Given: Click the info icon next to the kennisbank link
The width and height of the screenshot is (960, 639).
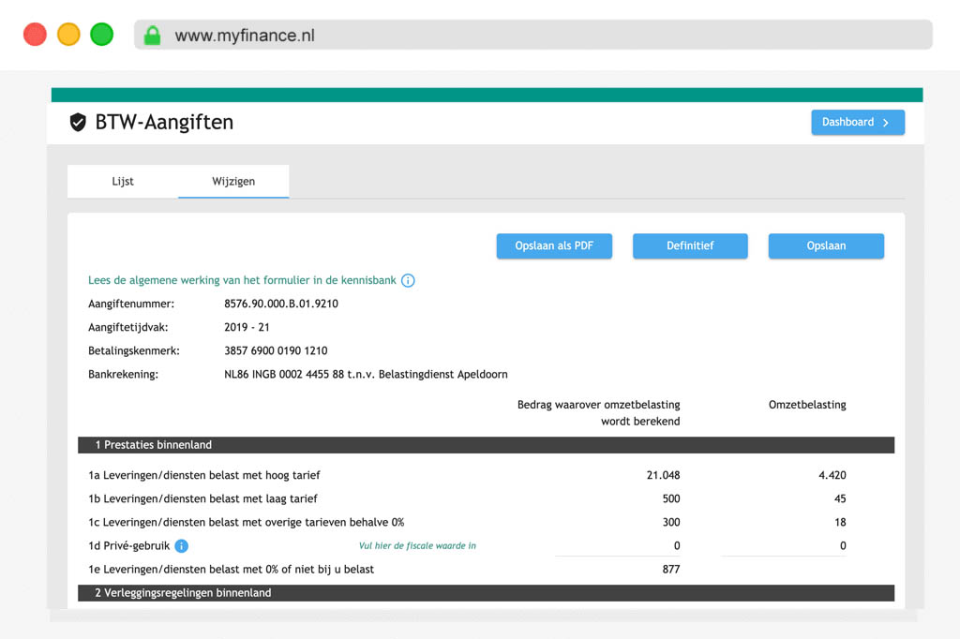Looking at the screenshot, I should click(x=407, y=281).
